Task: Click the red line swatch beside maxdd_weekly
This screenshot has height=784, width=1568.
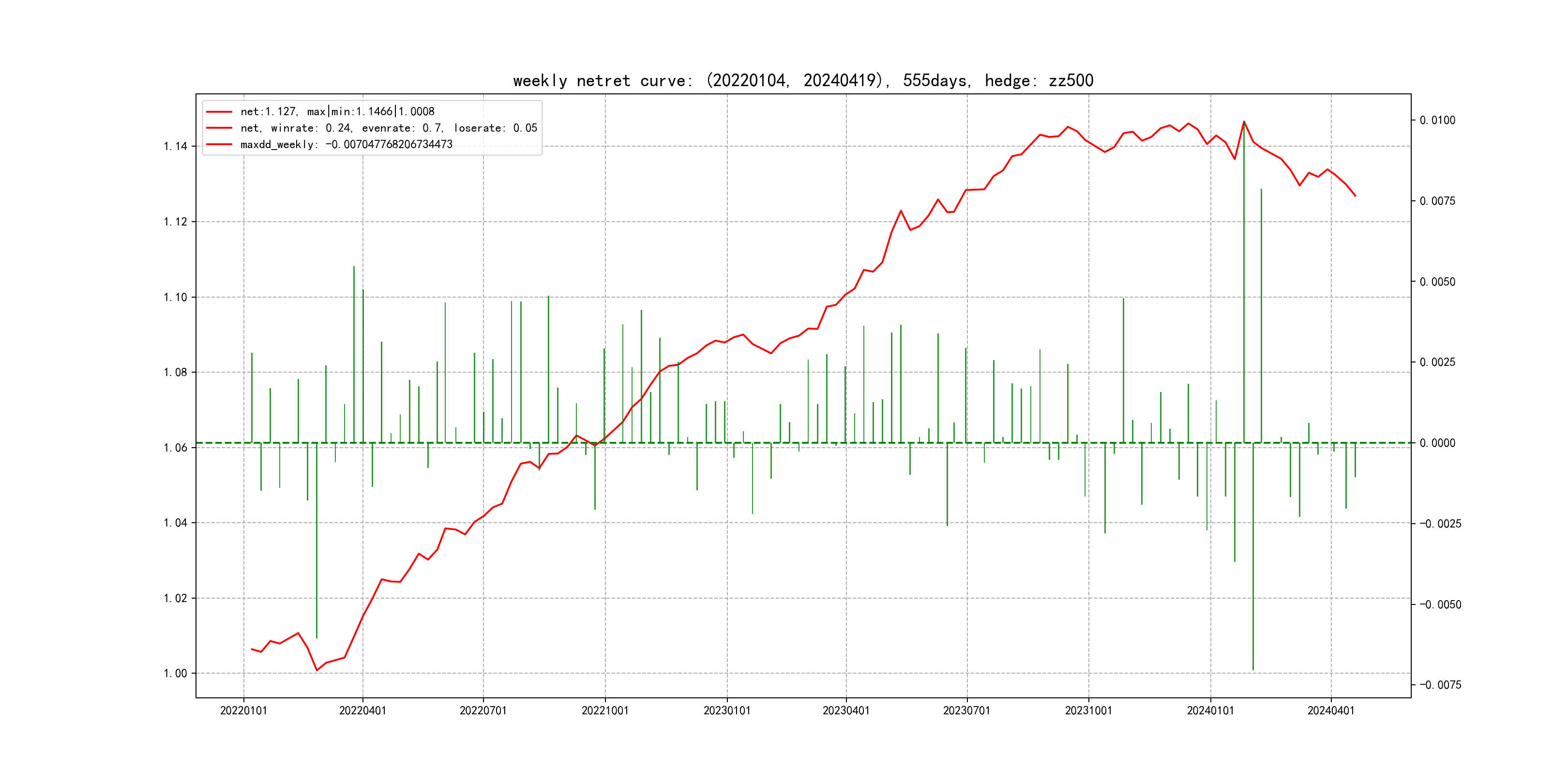Action: (219, 144)
